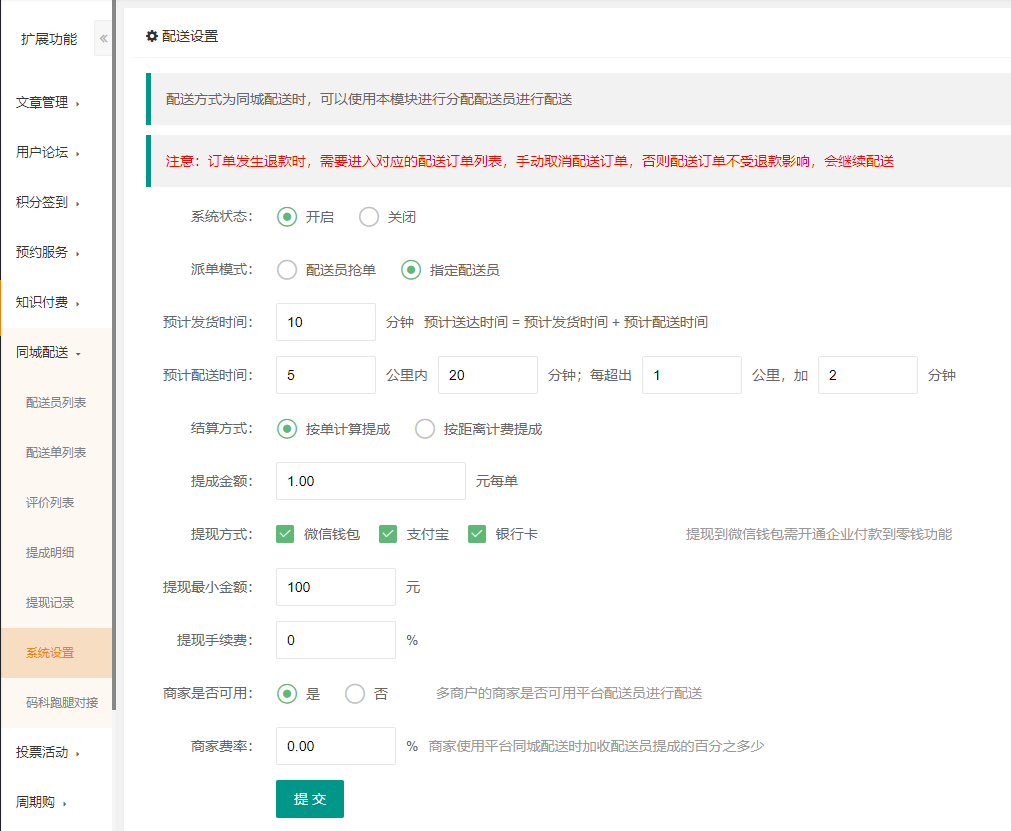Collapse the 同城配送 menu

(x=48, y=352)
